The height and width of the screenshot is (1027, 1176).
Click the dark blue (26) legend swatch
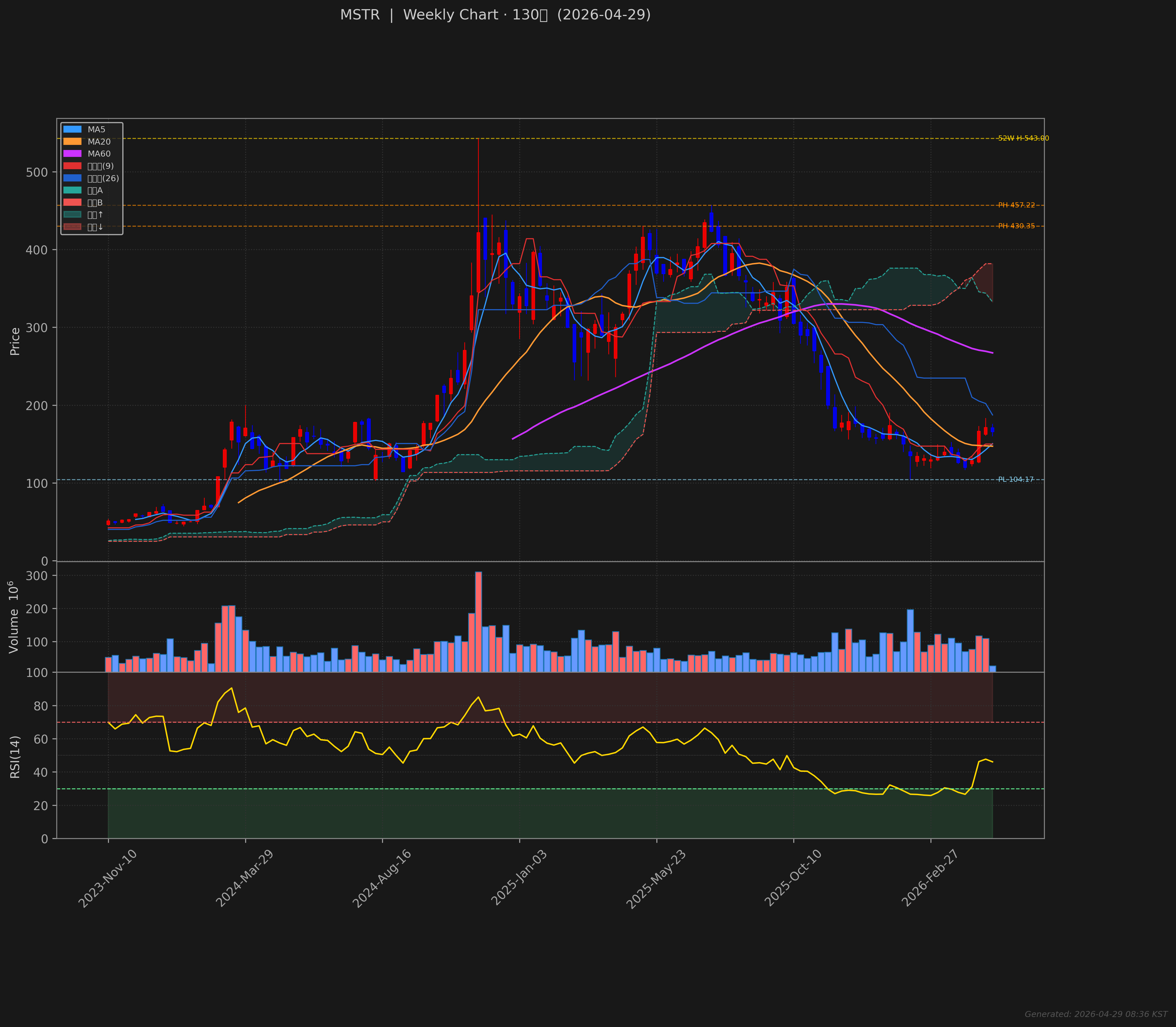72,178
